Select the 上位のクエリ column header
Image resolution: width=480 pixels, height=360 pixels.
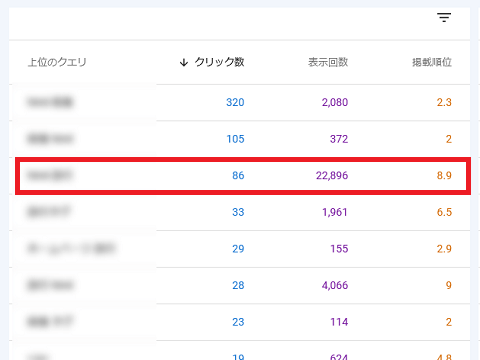pyautogui.click(x=57, y=62)
